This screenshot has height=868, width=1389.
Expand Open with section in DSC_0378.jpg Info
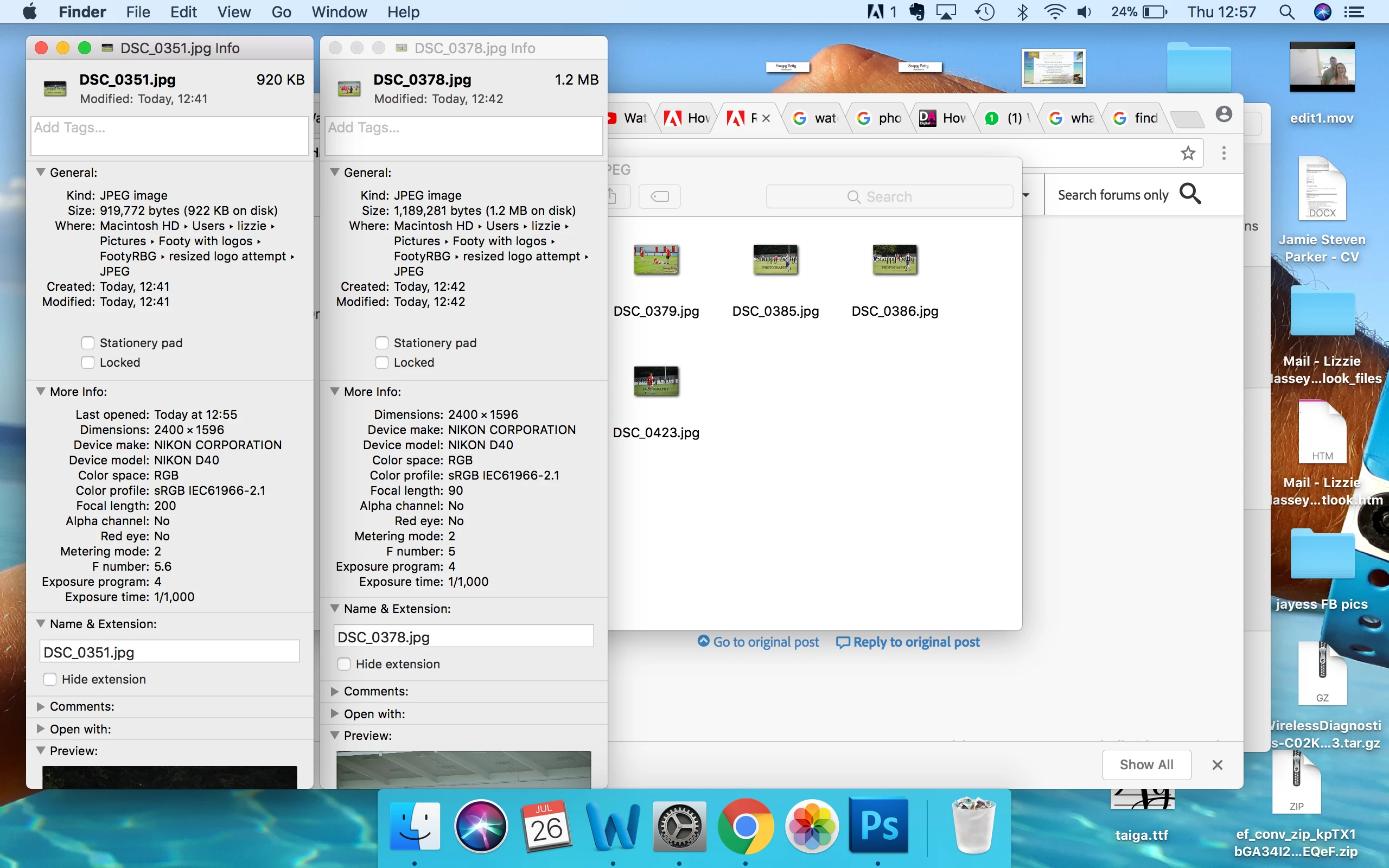tap(335, 713)
